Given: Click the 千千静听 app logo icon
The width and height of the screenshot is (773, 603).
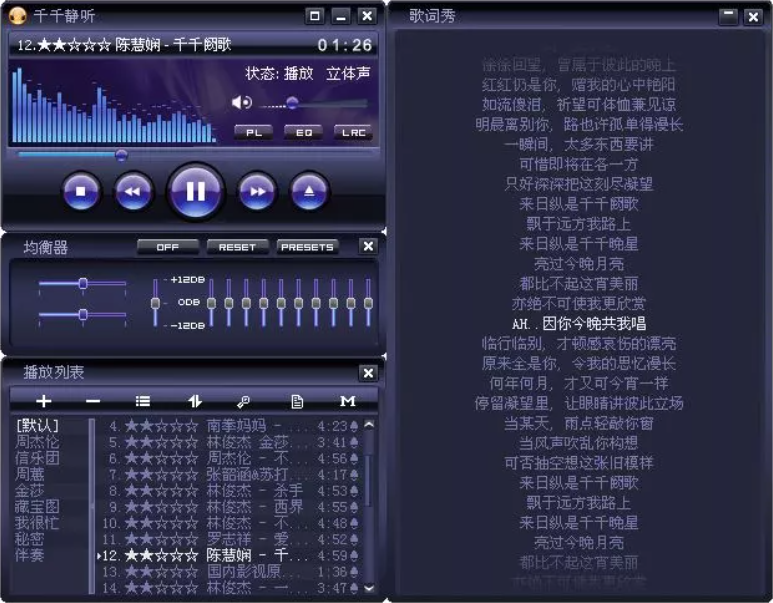Looking at the screenshot, I should pyautogui.click(x=17, y=16).
